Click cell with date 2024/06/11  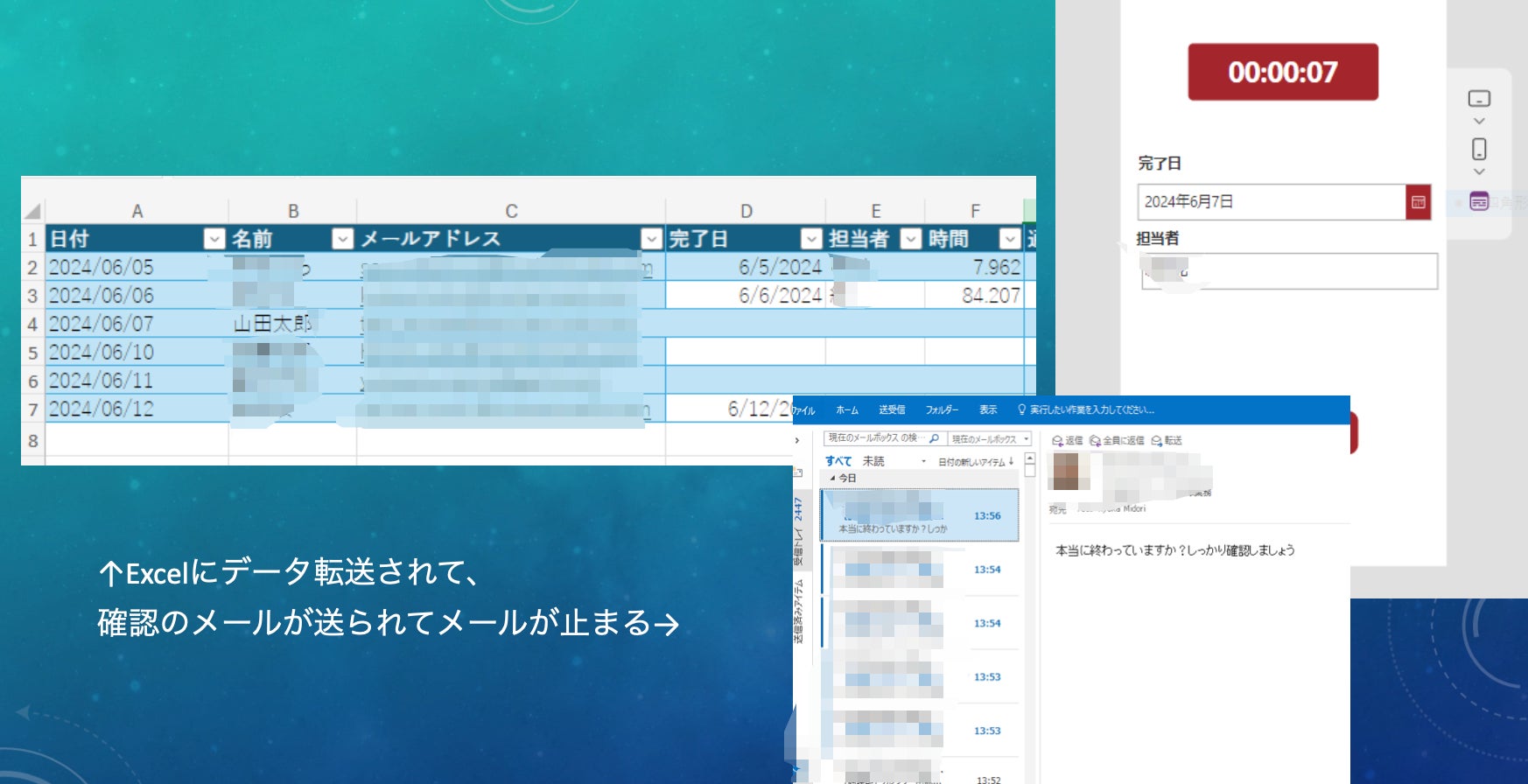[x=137, y=381]
